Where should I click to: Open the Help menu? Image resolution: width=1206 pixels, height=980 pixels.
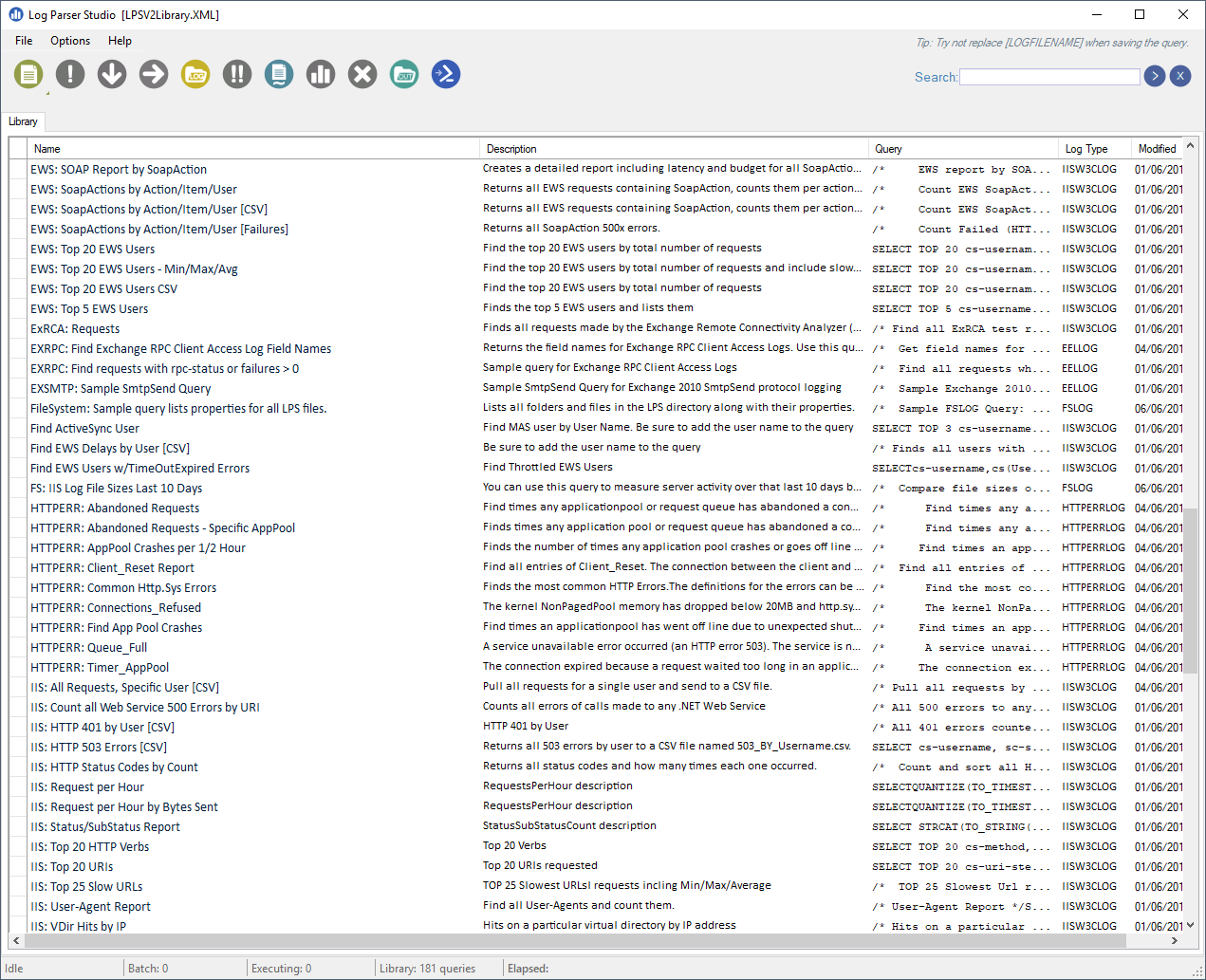[x=120, y=41]
